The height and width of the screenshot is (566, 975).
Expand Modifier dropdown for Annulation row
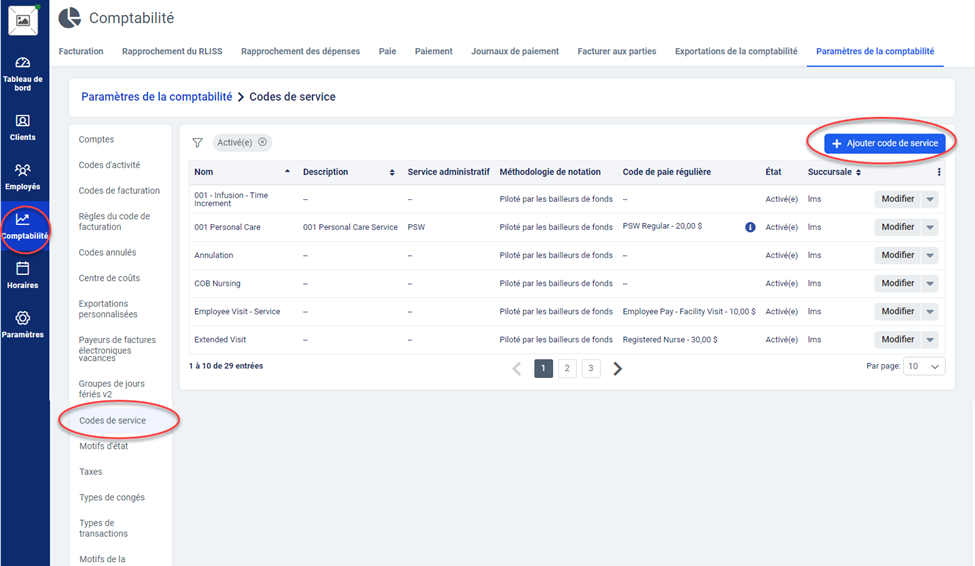930,255
